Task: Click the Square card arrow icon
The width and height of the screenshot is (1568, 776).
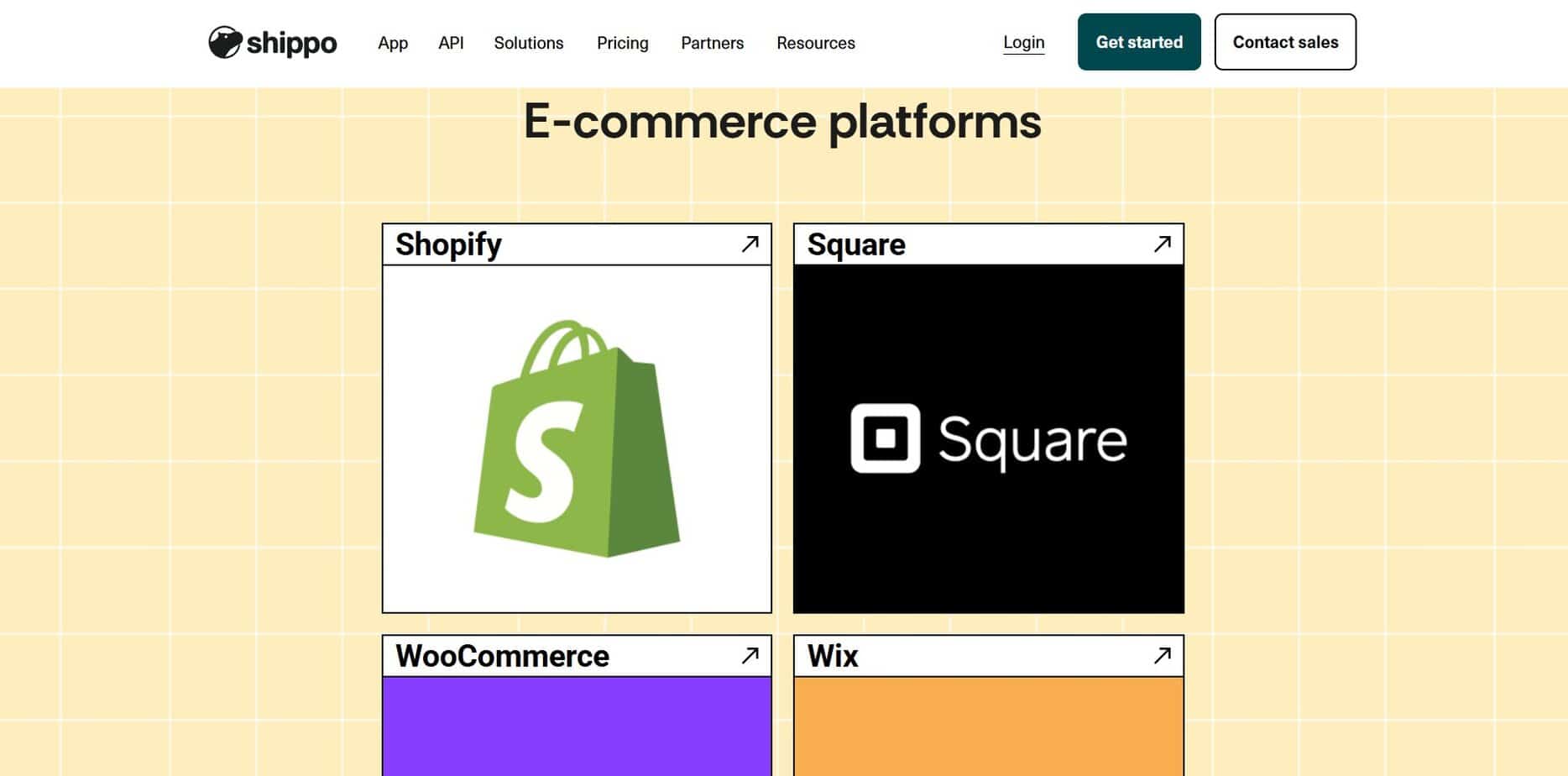Action: click(x=1162, y=244)
